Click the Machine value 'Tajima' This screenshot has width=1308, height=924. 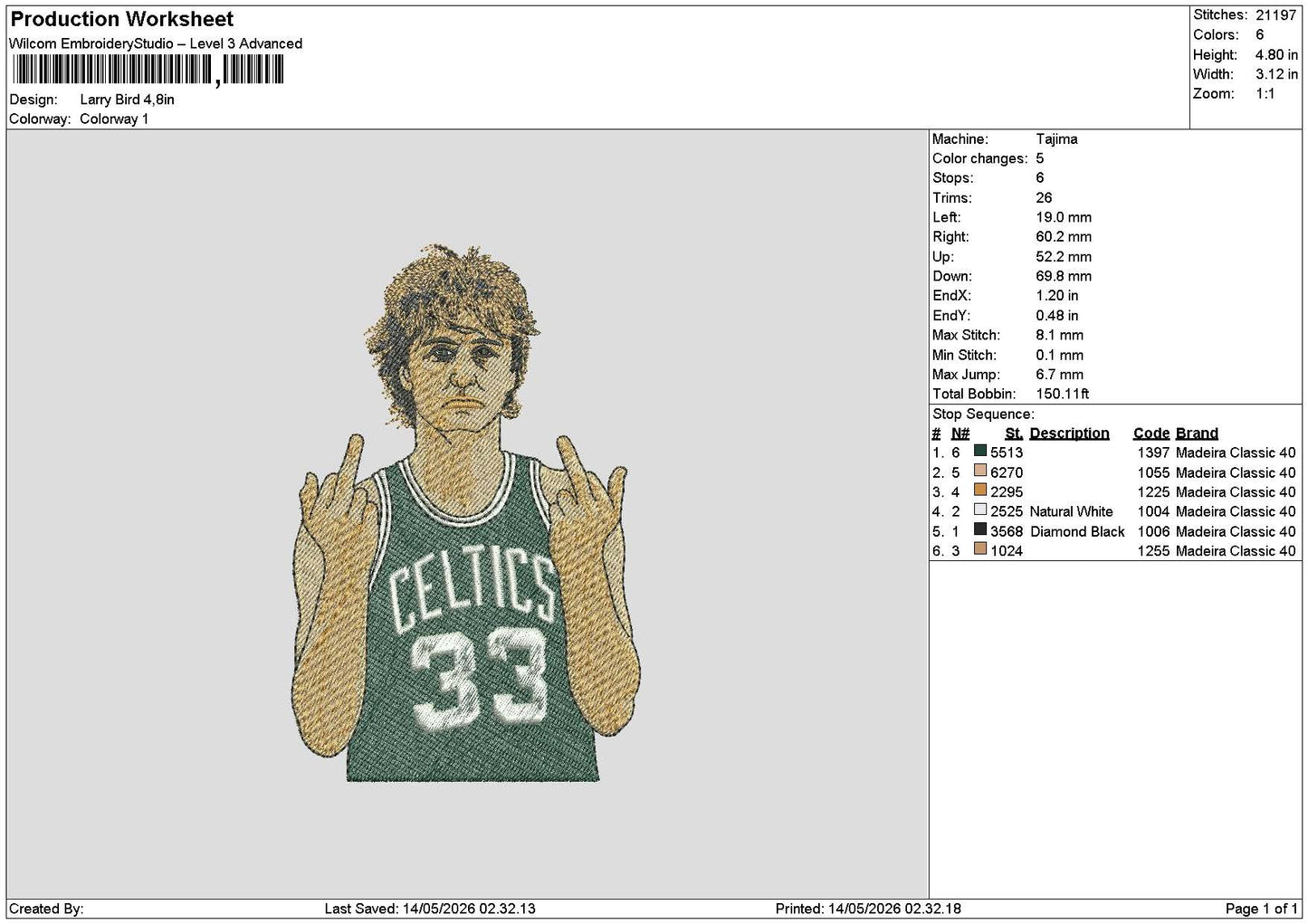click(x=1056, y=139)
